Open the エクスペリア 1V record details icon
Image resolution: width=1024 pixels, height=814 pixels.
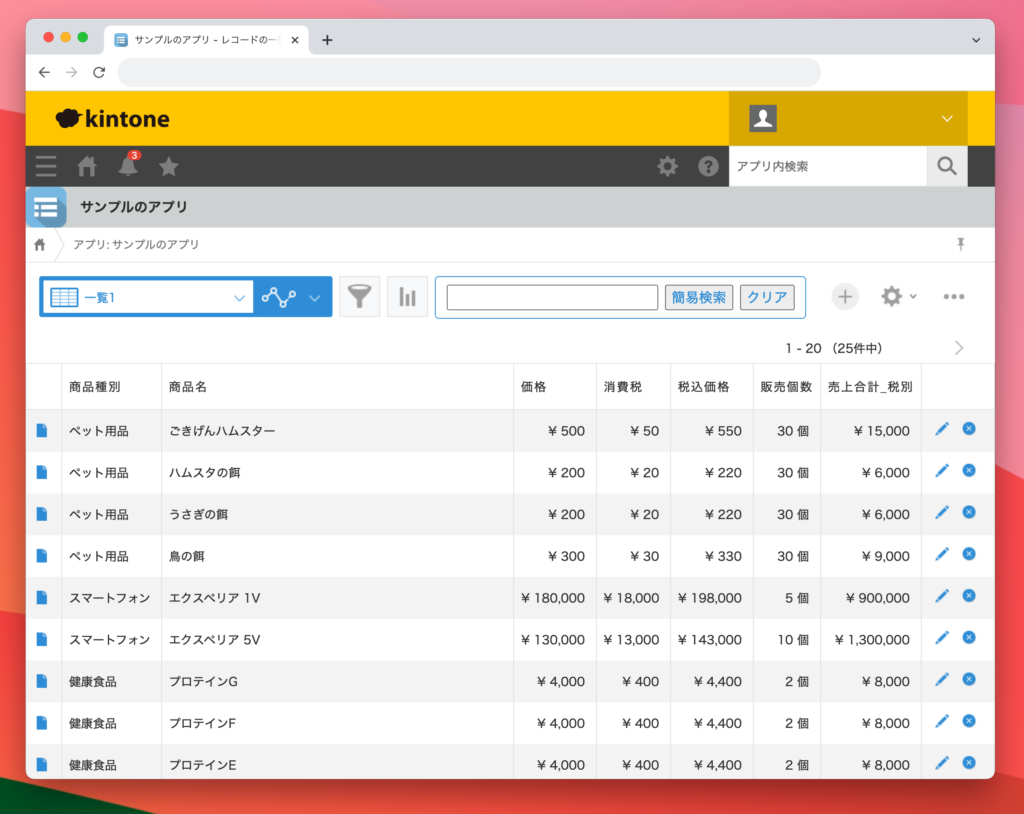42,598
